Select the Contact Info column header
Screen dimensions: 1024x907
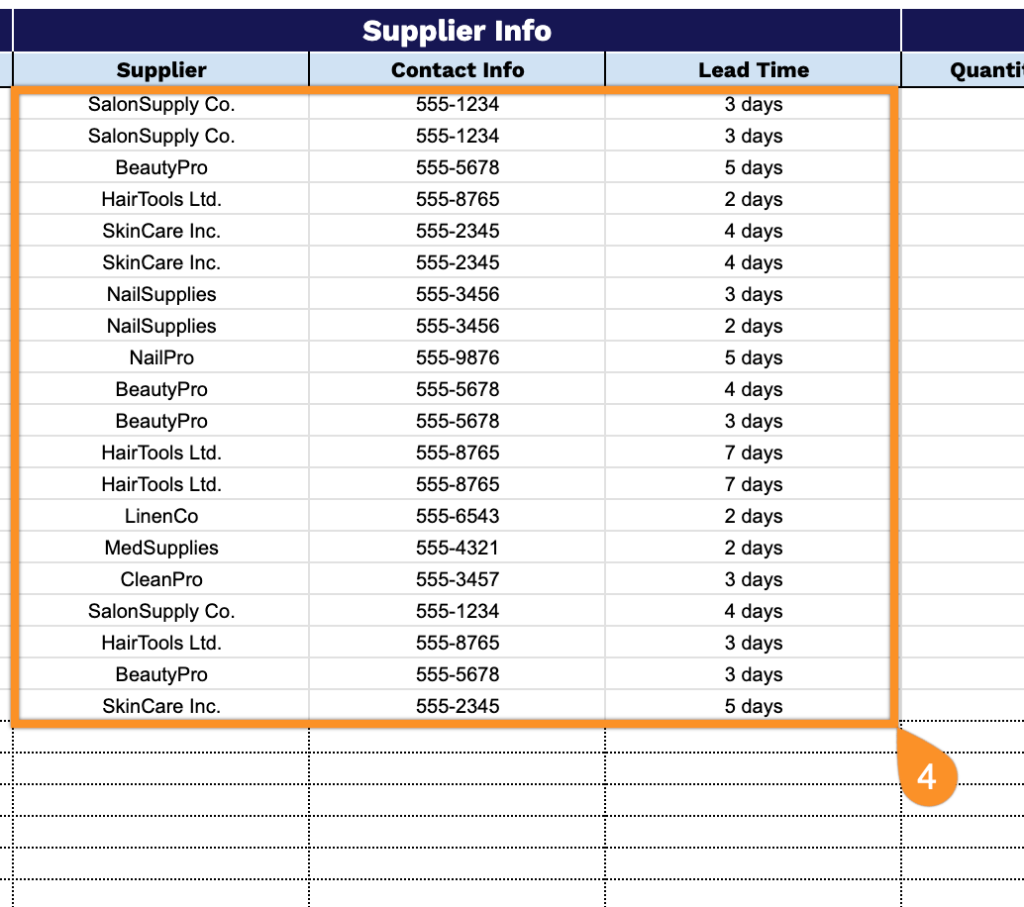[x=457, y=70]
